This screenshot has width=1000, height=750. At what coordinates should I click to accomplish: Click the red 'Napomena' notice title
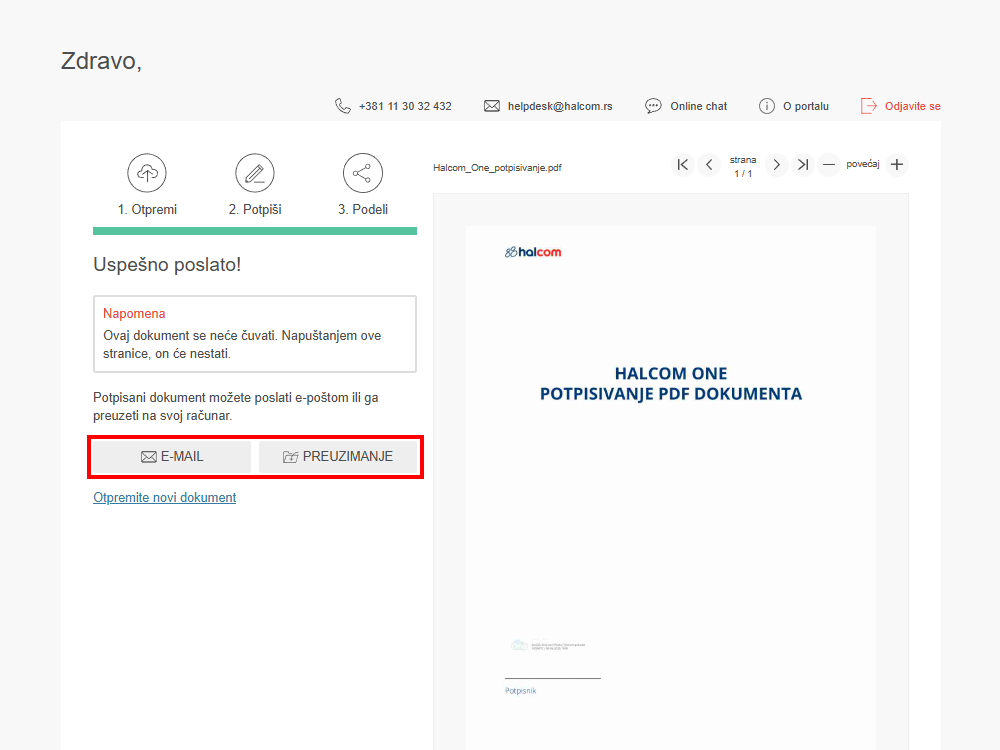point(134,314)
